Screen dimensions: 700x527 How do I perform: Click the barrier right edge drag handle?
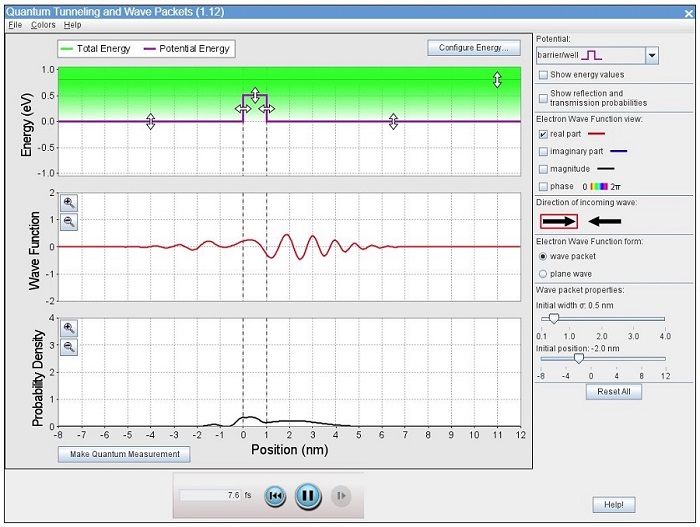coord(267,109)
